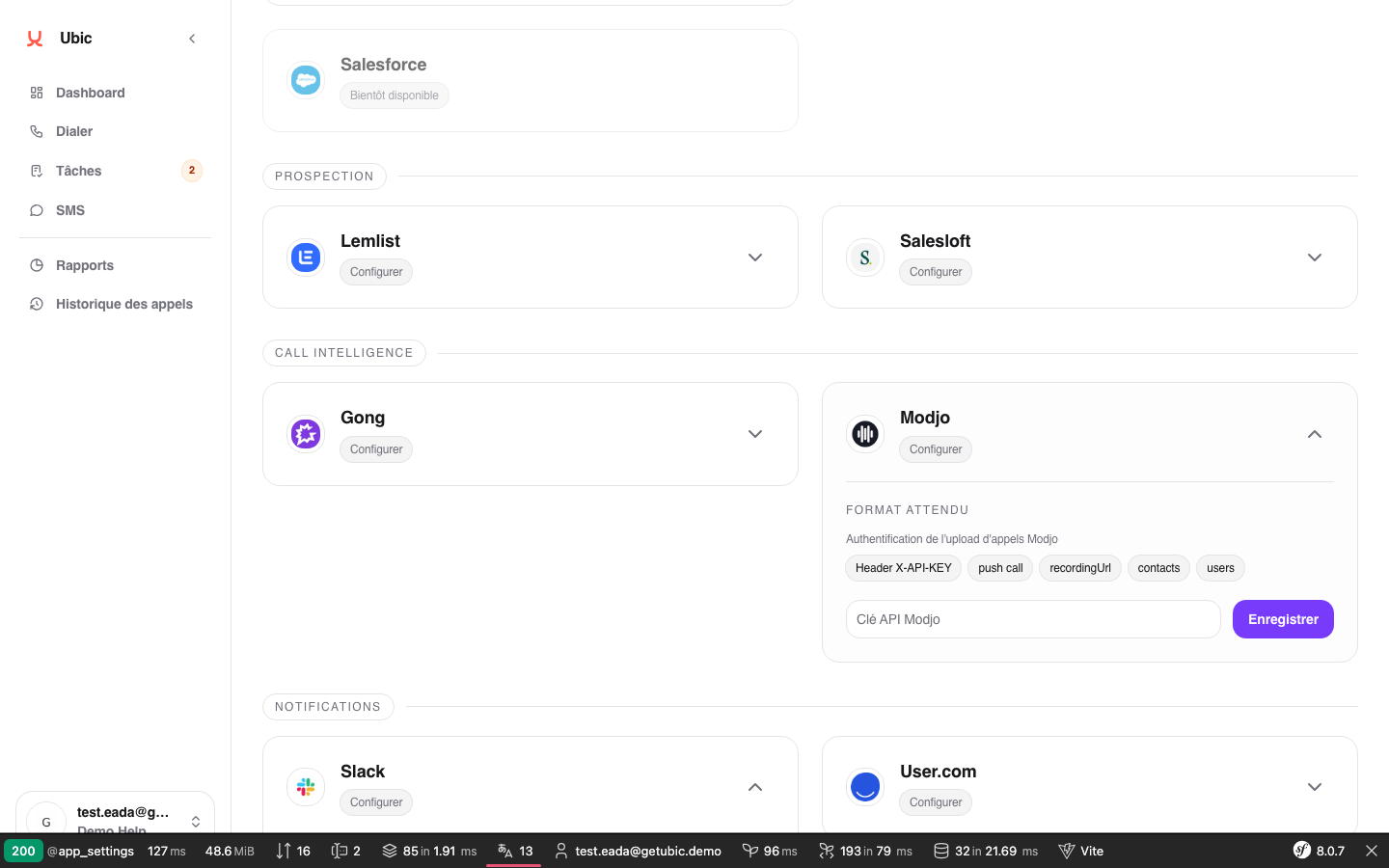This screenshot has width=1389, height=868.
Task: Open the translations panel showing 13
Action: point(514,851)
